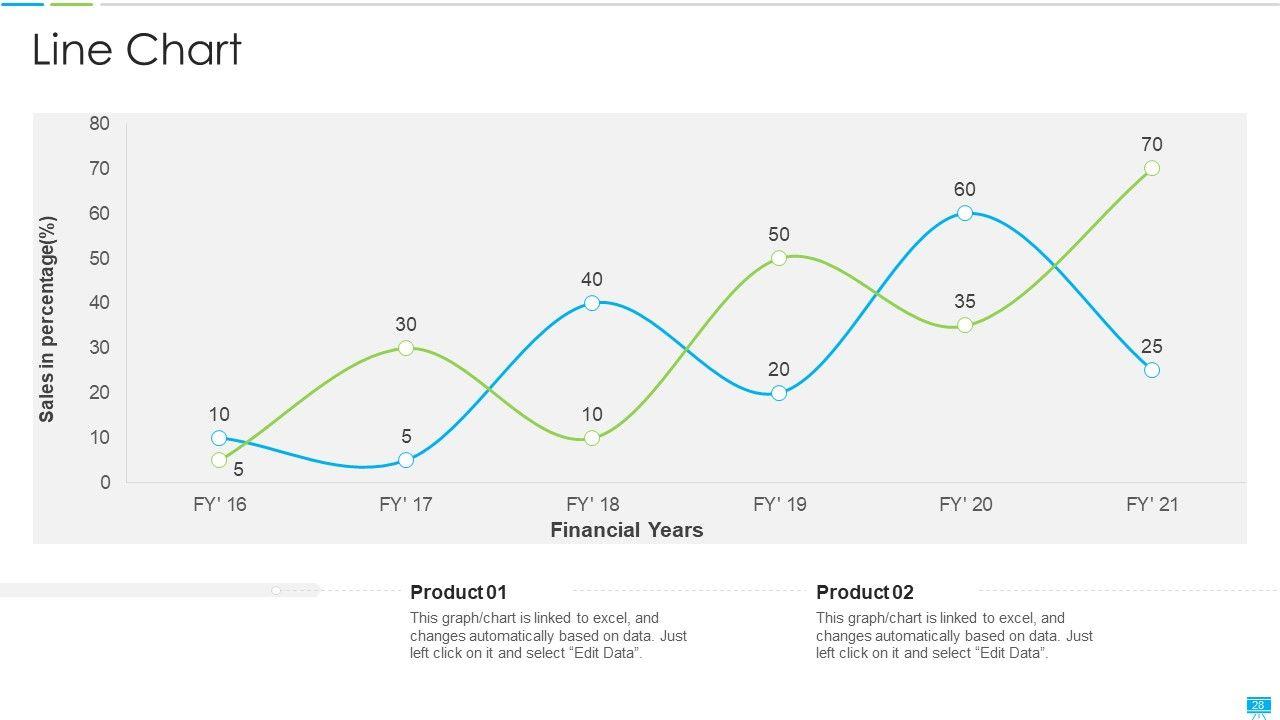Select the blue marker valued 60

pyautogui.click(x=965, y=213)
